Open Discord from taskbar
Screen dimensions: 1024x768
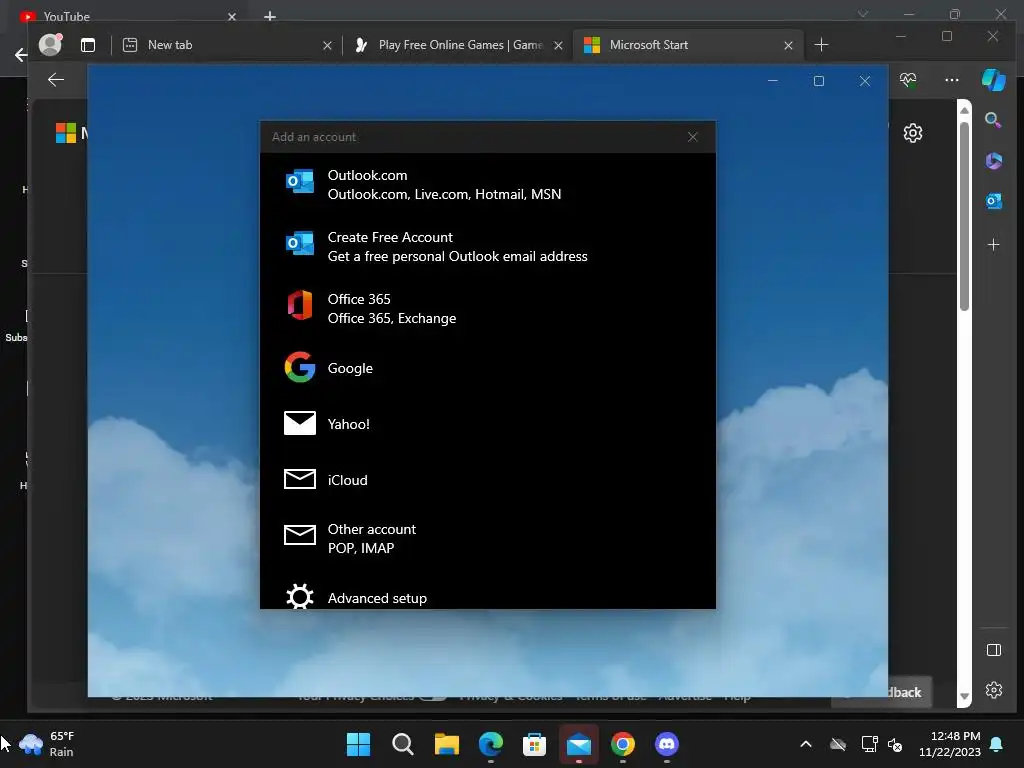[x=666, y=744]
